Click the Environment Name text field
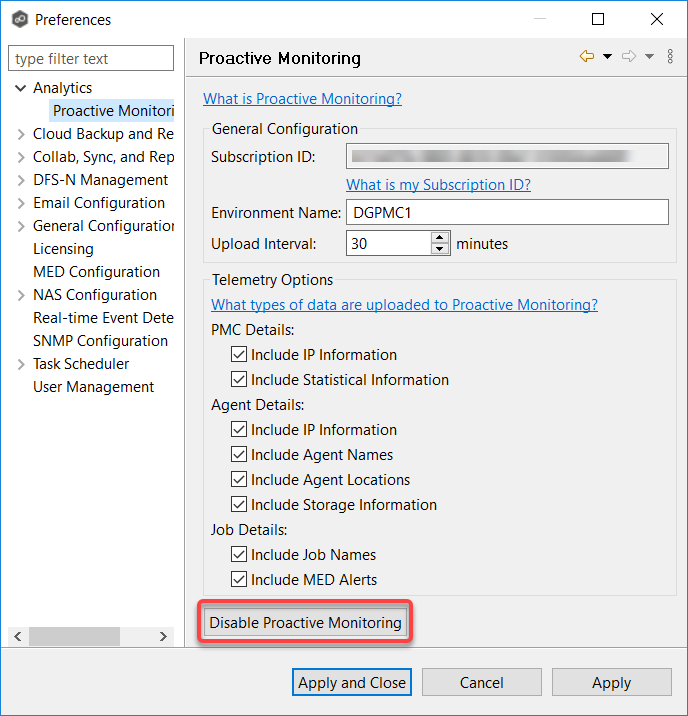The image size is (688, 716). pos(507,213)
